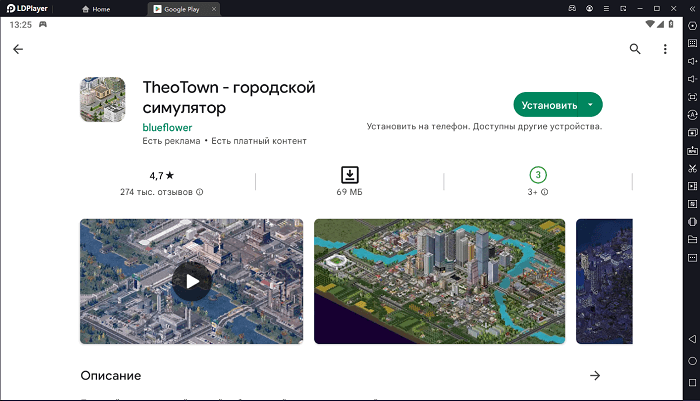The width and height of the screenshot is (700, 401).
Task: Click the 4,7 star rating
Action: point(162,176)
